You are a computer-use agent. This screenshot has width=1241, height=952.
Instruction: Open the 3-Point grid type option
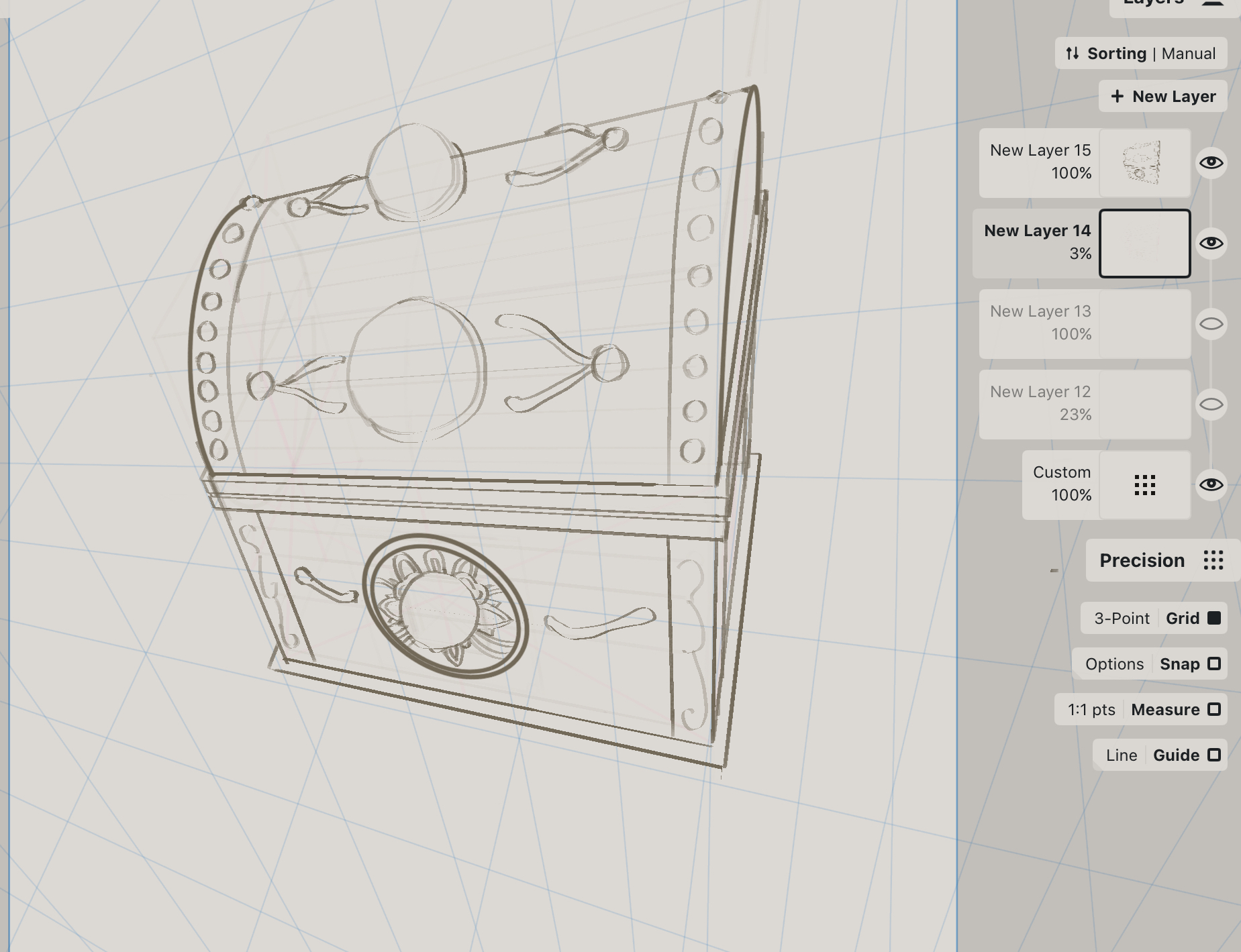click(1122, 619)
